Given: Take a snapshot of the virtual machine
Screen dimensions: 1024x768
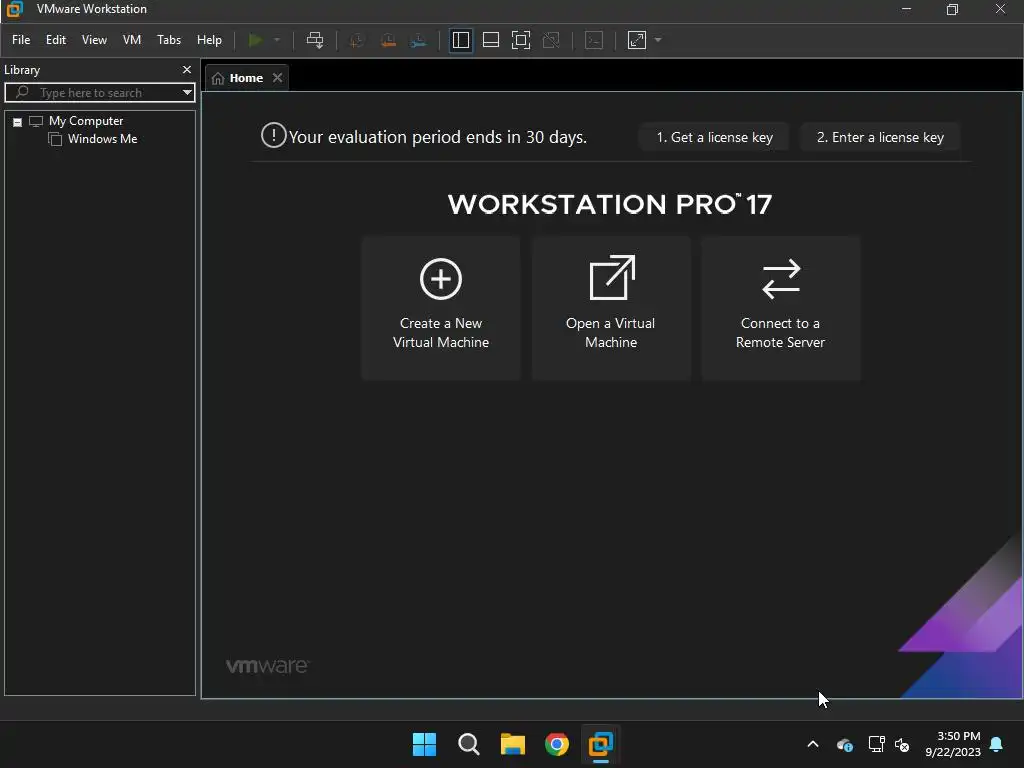Looking at the screenshot, I should coord(357,40).
